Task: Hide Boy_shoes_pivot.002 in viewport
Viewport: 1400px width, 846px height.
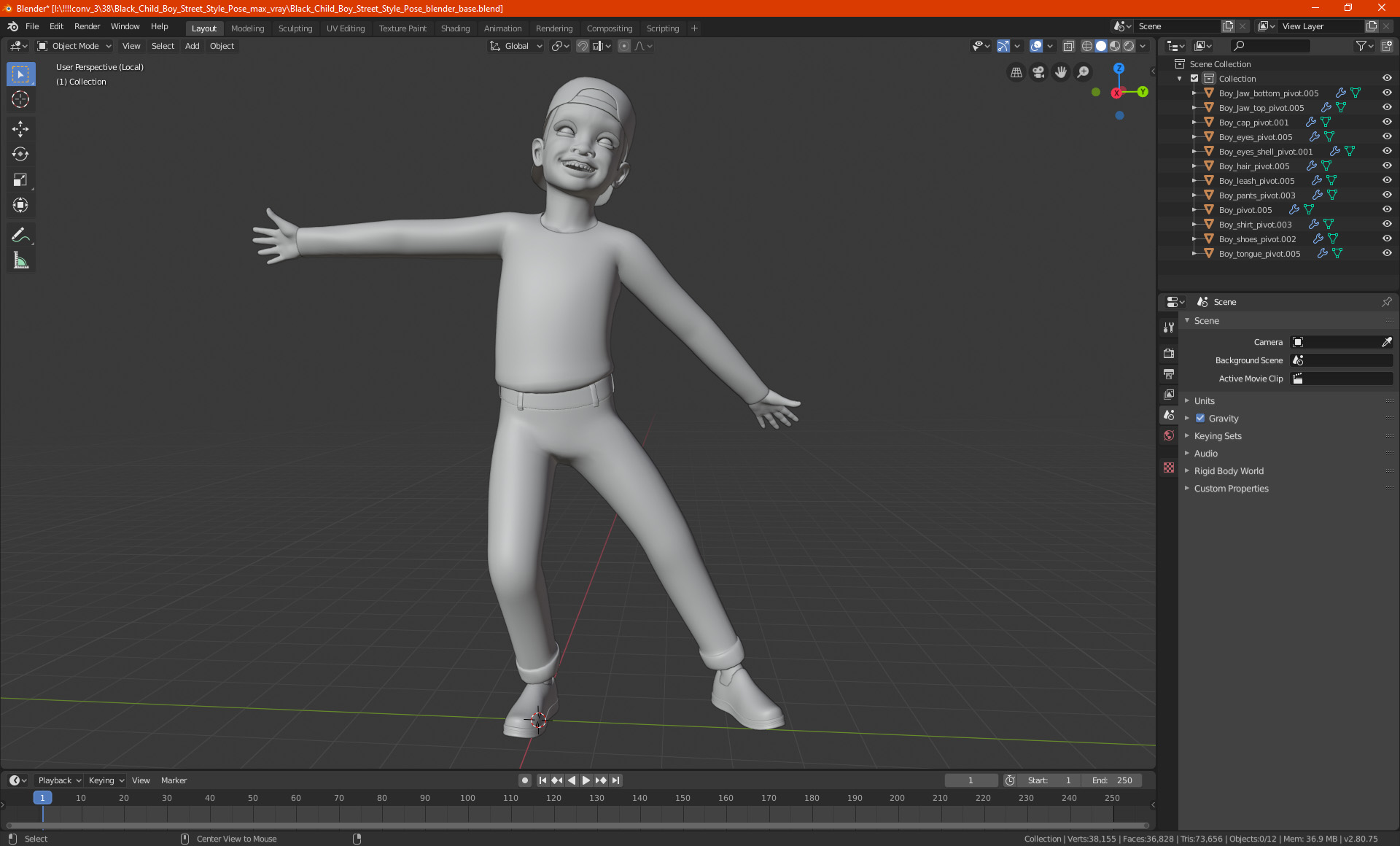Action: point(1386,238)
